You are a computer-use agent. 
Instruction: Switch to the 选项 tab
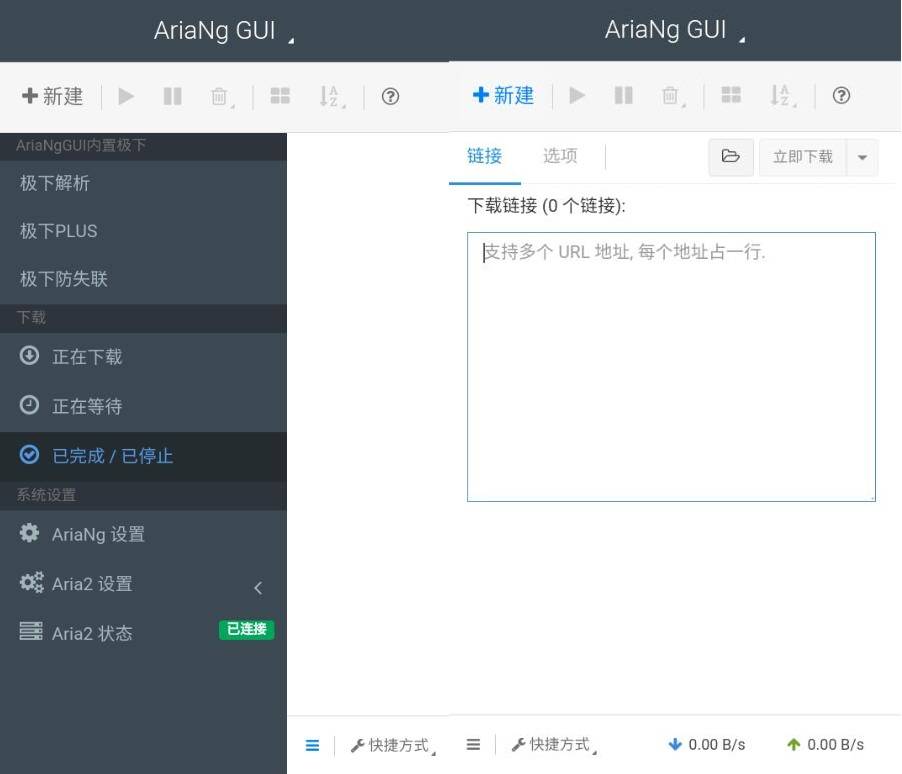[x=559, y=155]
